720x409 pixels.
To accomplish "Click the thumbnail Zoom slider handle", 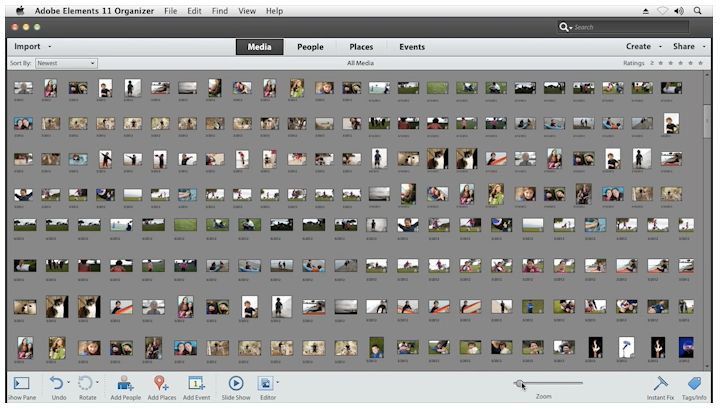I will pyautogui.click(x=519, y=383).
